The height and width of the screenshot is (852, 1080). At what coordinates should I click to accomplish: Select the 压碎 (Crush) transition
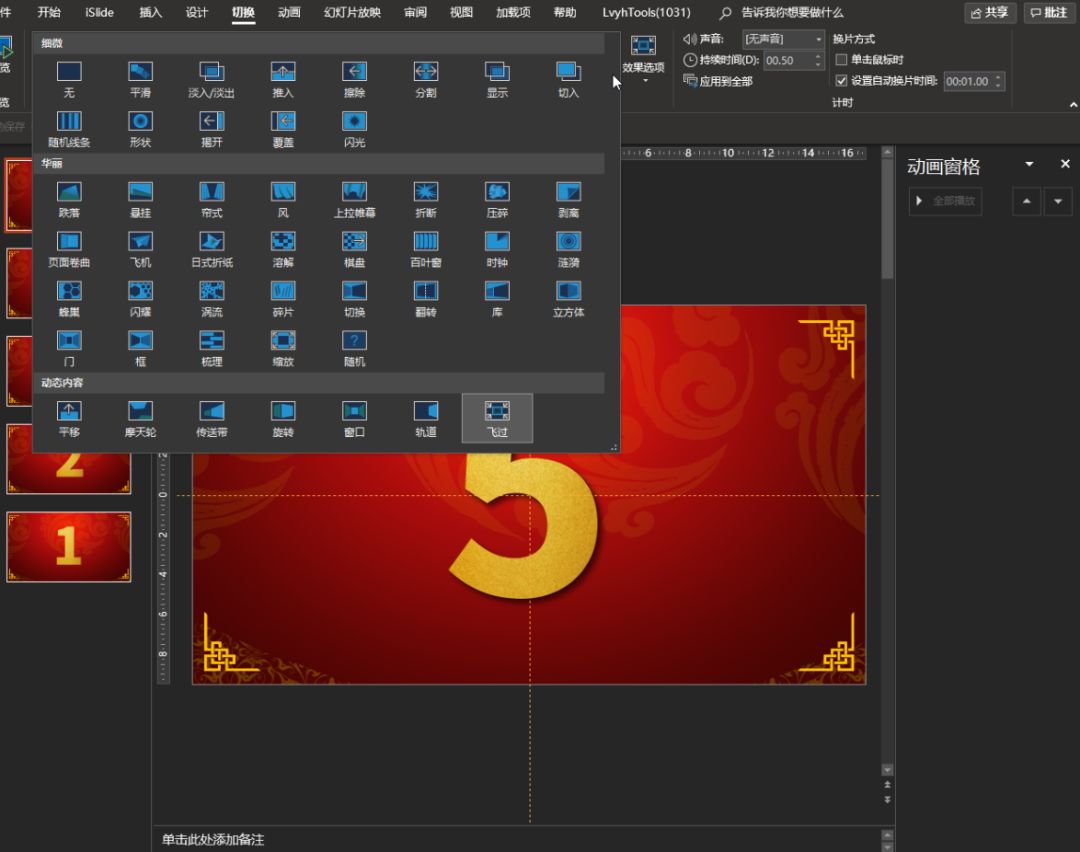(x=497, y=200)
